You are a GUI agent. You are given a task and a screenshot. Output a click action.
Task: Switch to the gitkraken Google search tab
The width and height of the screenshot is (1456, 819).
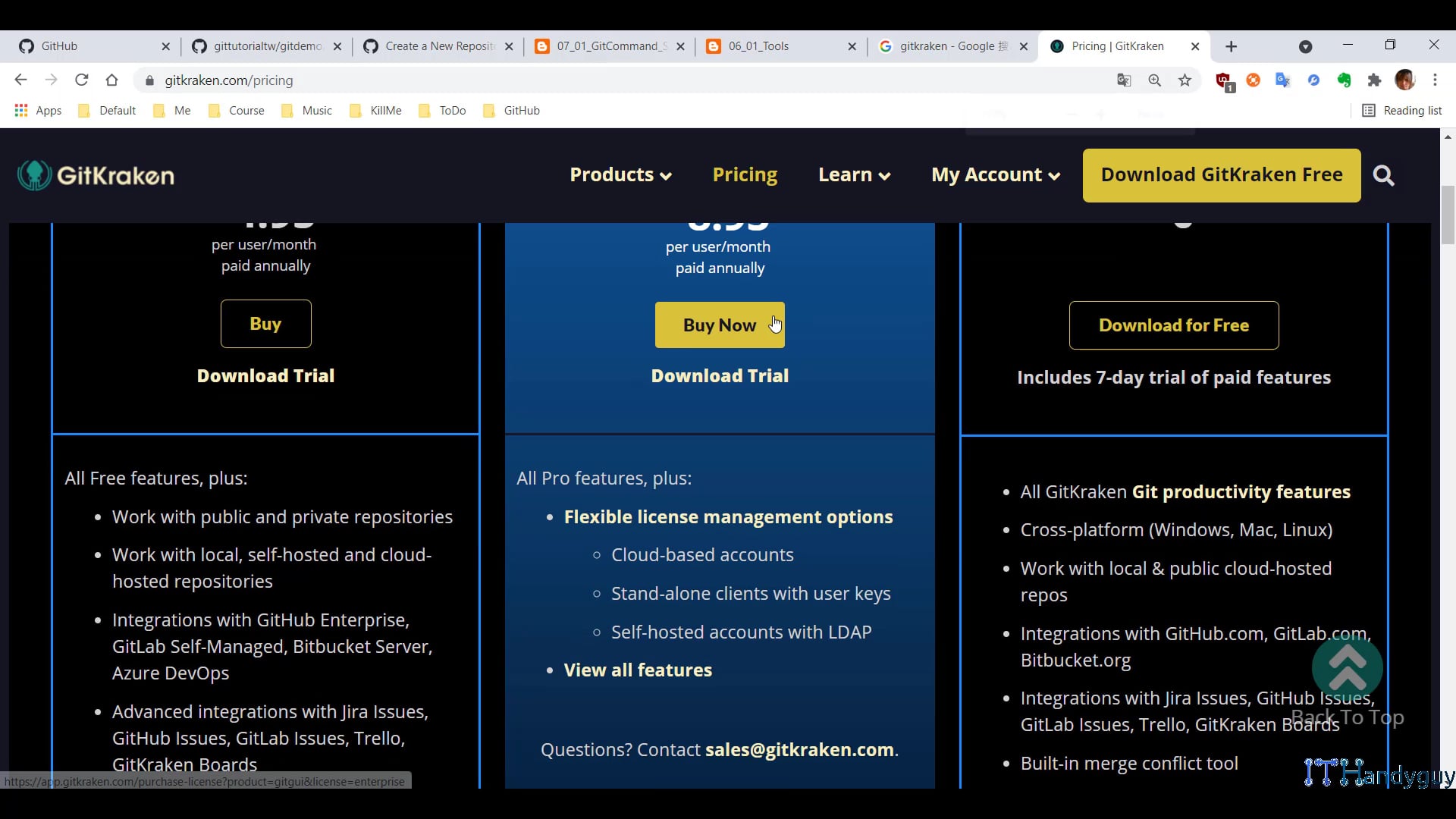(948, 46)
